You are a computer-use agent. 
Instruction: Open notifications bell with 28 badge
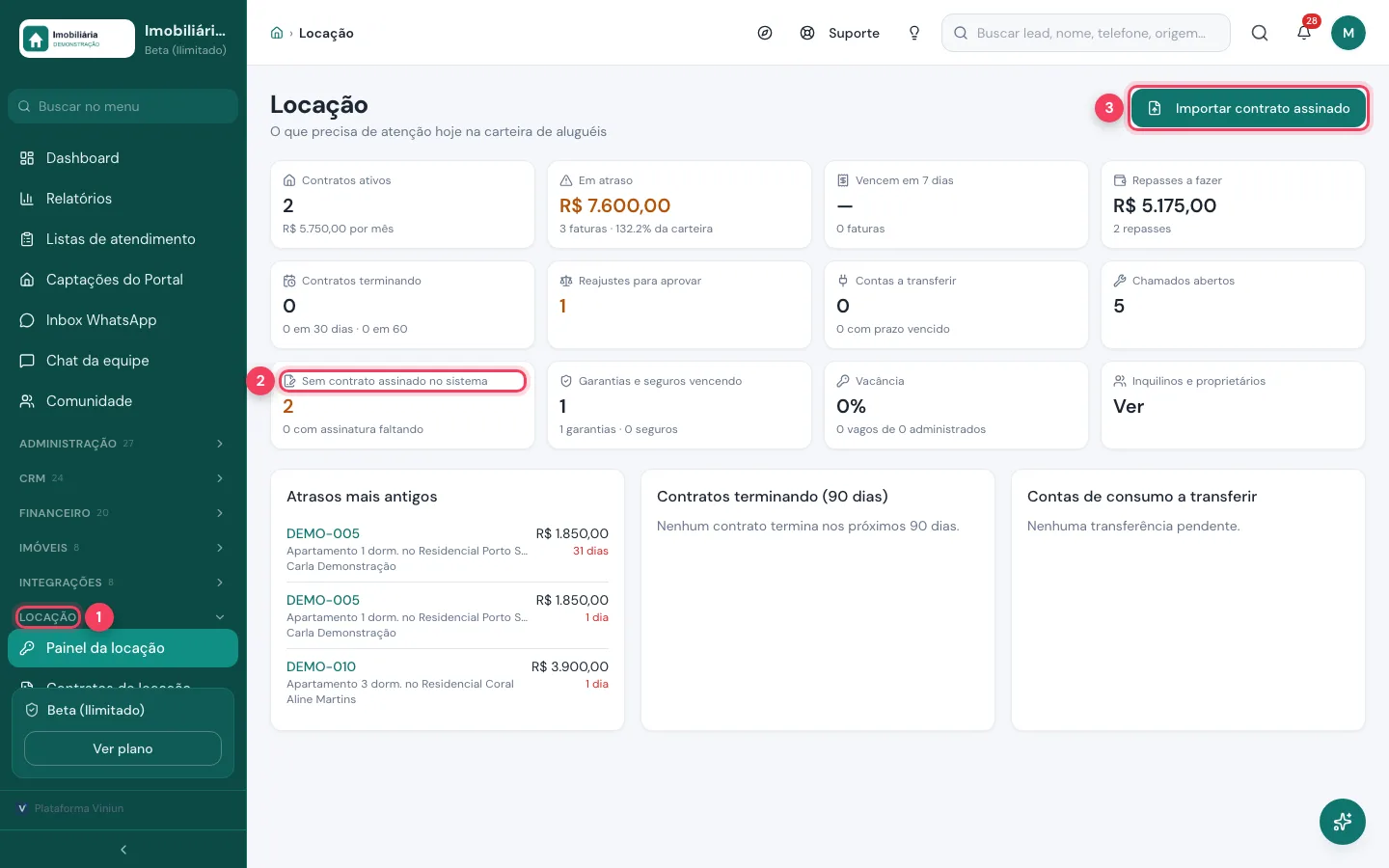pyautogui.click(x=1304, y=32)
